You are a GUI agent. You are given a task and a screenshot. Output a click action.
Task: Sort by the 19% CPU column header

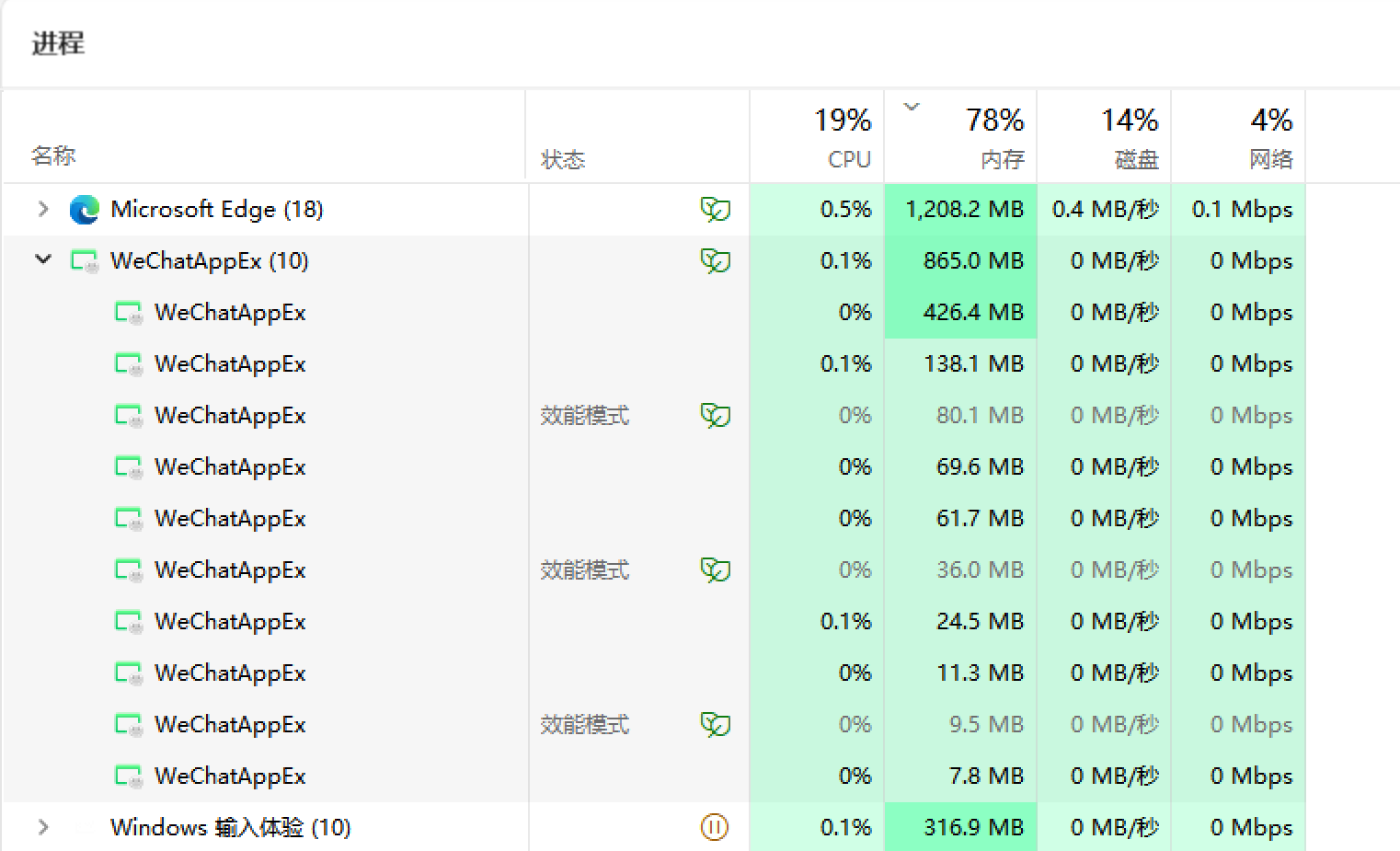tap(817, 136)
